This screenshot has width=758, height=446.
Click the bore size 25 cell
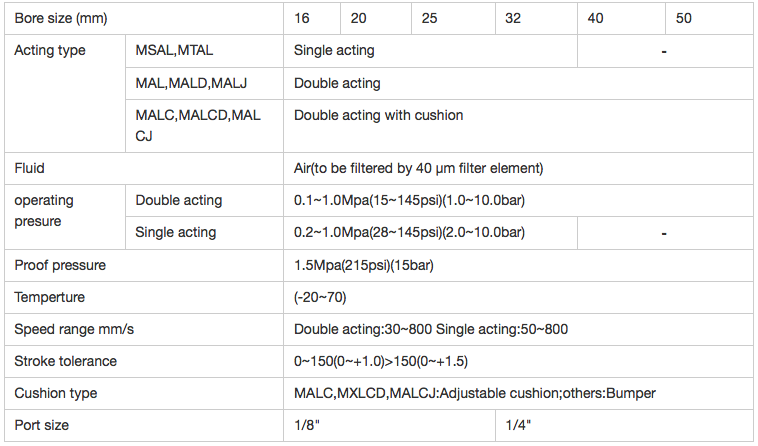pos(429,18)
